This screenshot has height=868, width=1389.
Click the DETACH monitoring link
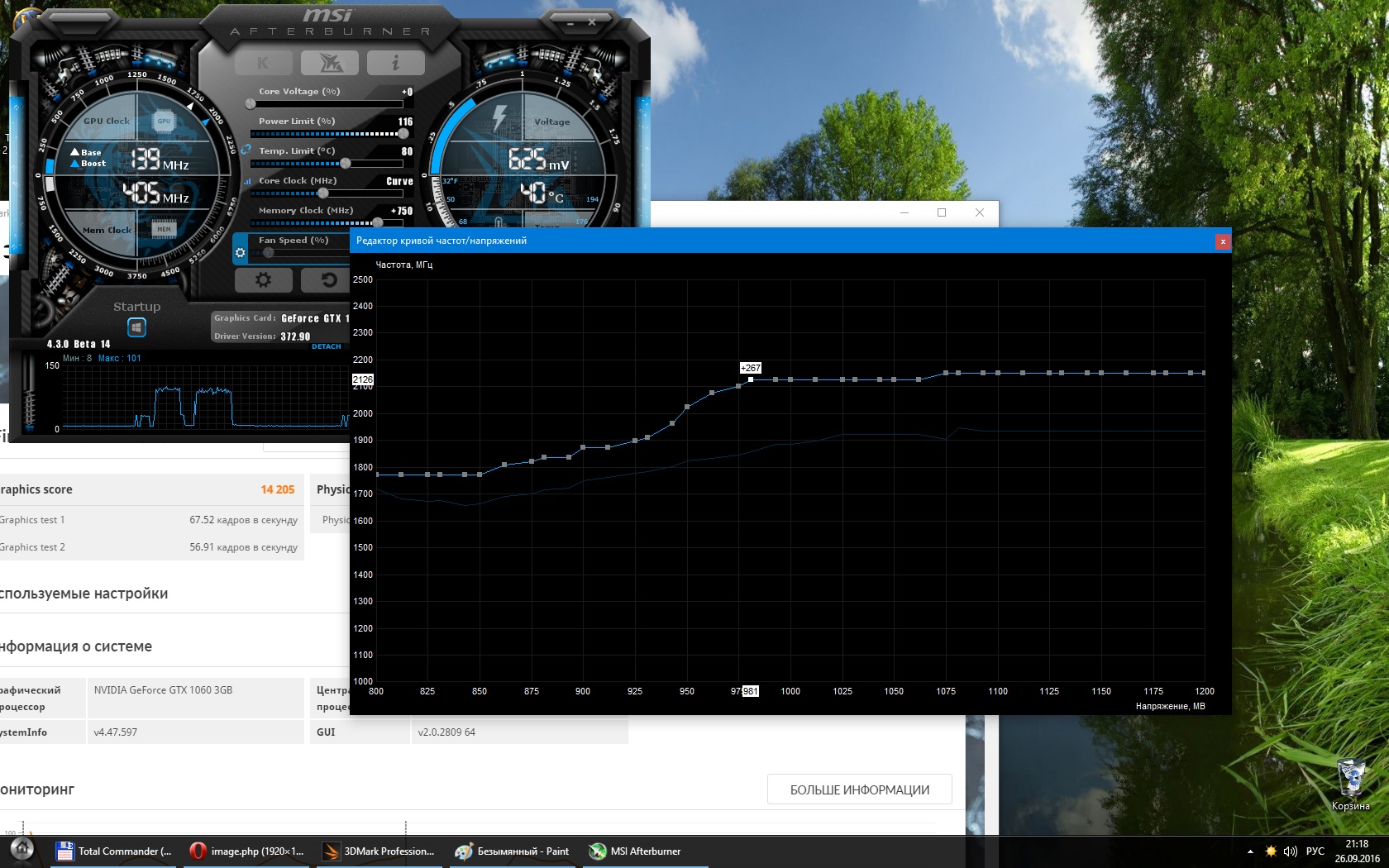(327, 346)
